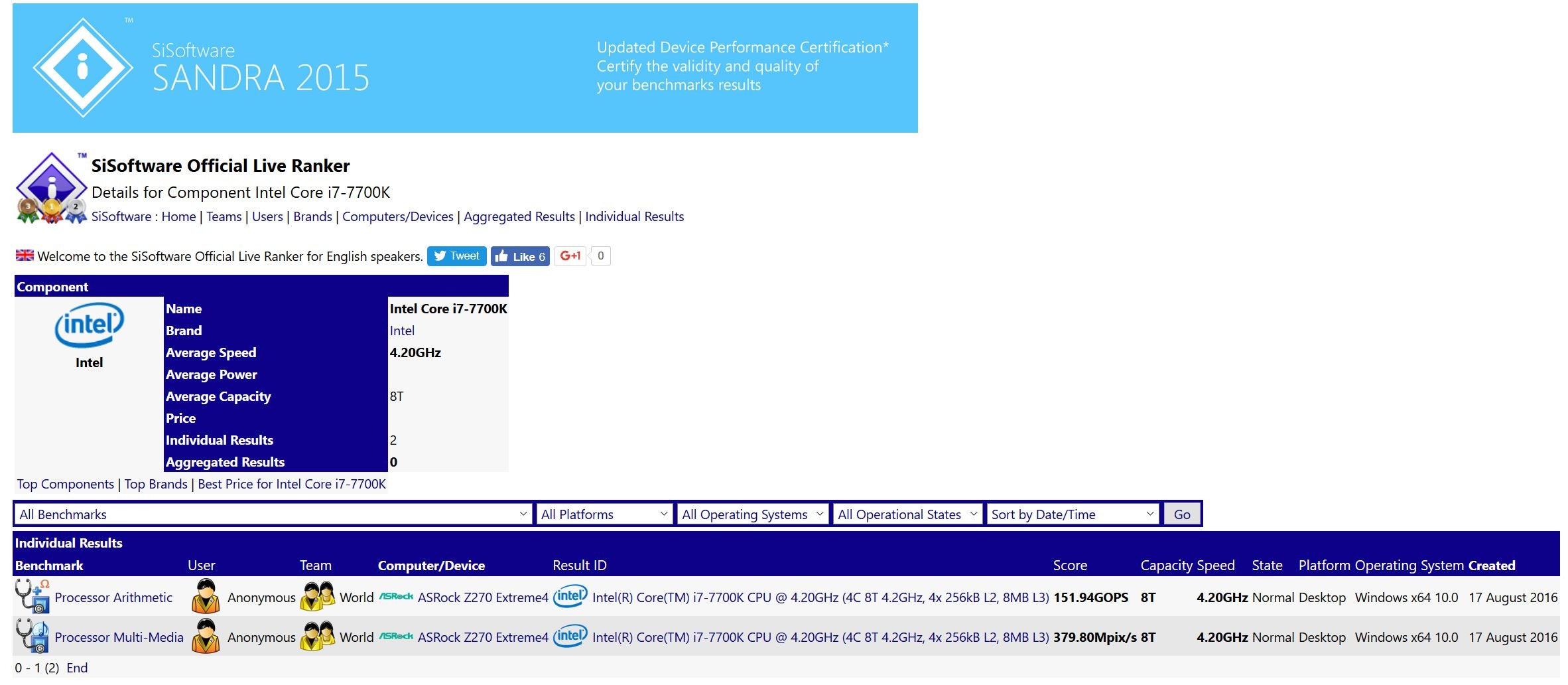Click the World team icon
Screen dimensions: 1568x685
click(316, 597)
